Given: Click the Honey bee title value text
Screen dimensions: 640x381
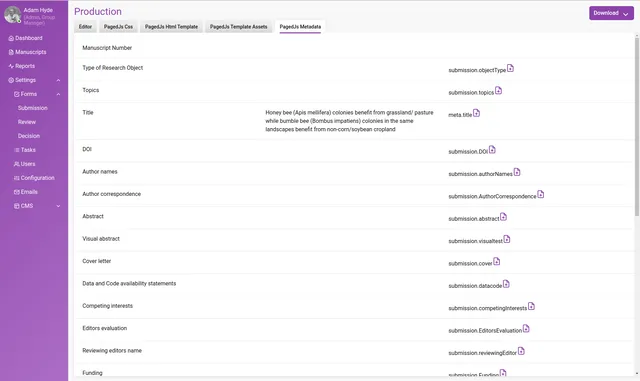Looking at the screenshot, I should (x=349, y=121).
